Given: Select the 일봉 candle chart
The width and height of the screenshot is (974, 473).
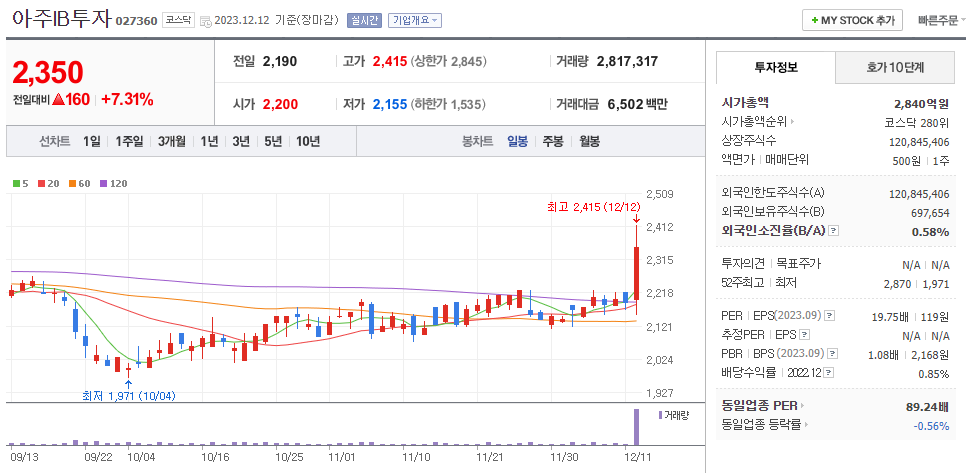Looking at the screenshot, I should [x=517, y=141].
